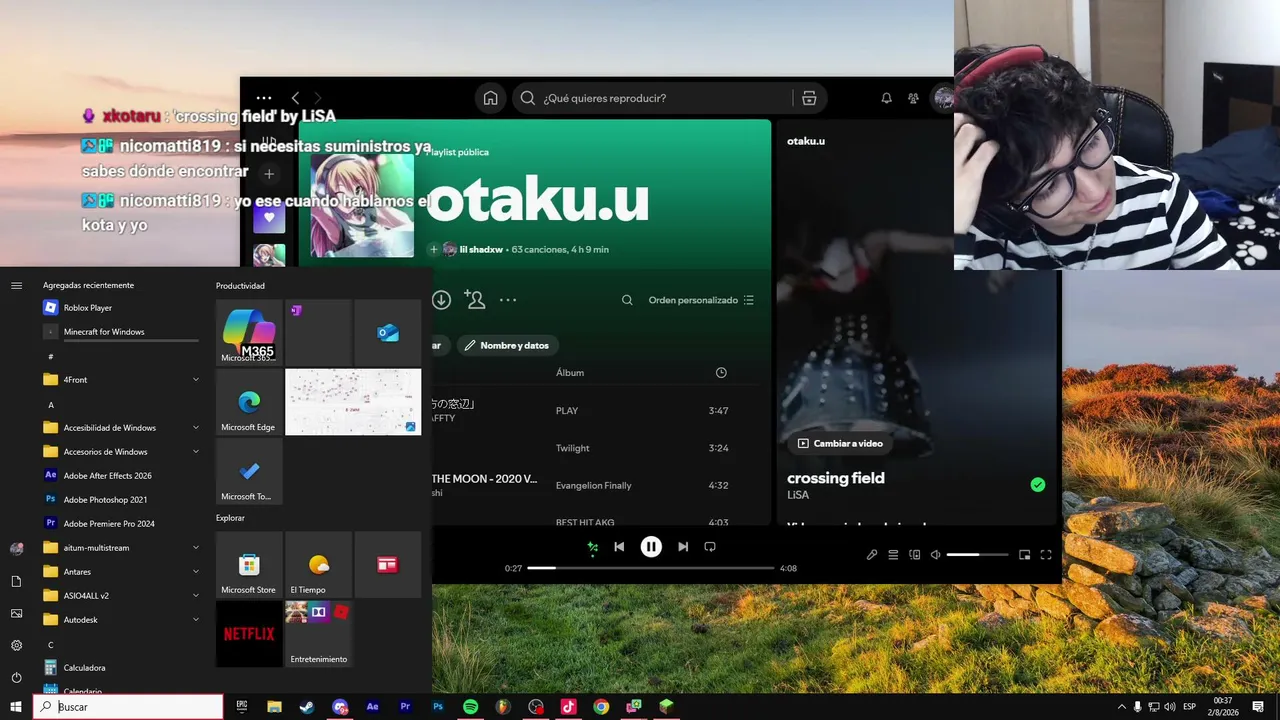
Task: Focus Spotify search field ¿Qué quieres reproducir?
Action: point(652,98)
